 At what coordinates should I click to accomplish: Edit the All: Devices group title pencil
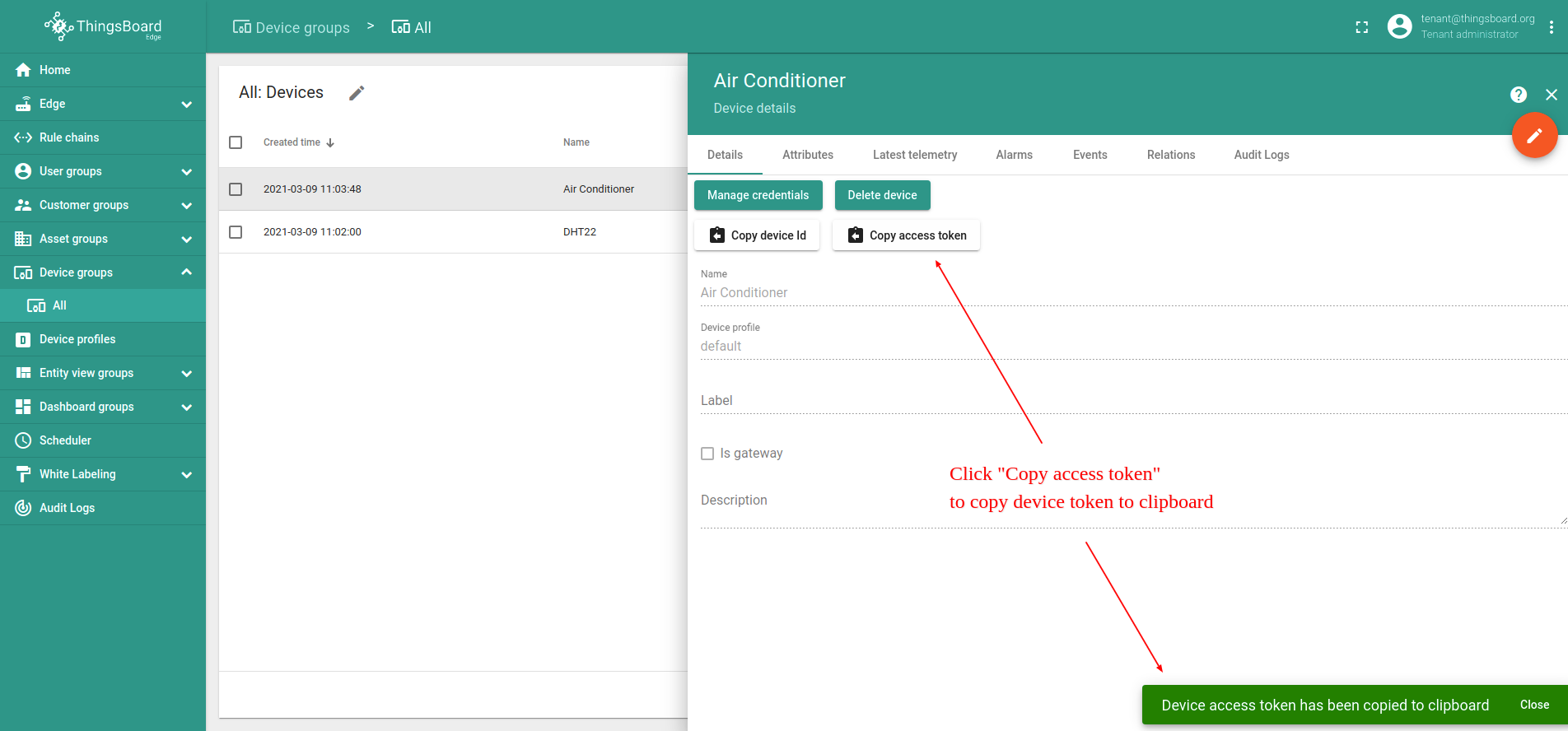(357, 93)
